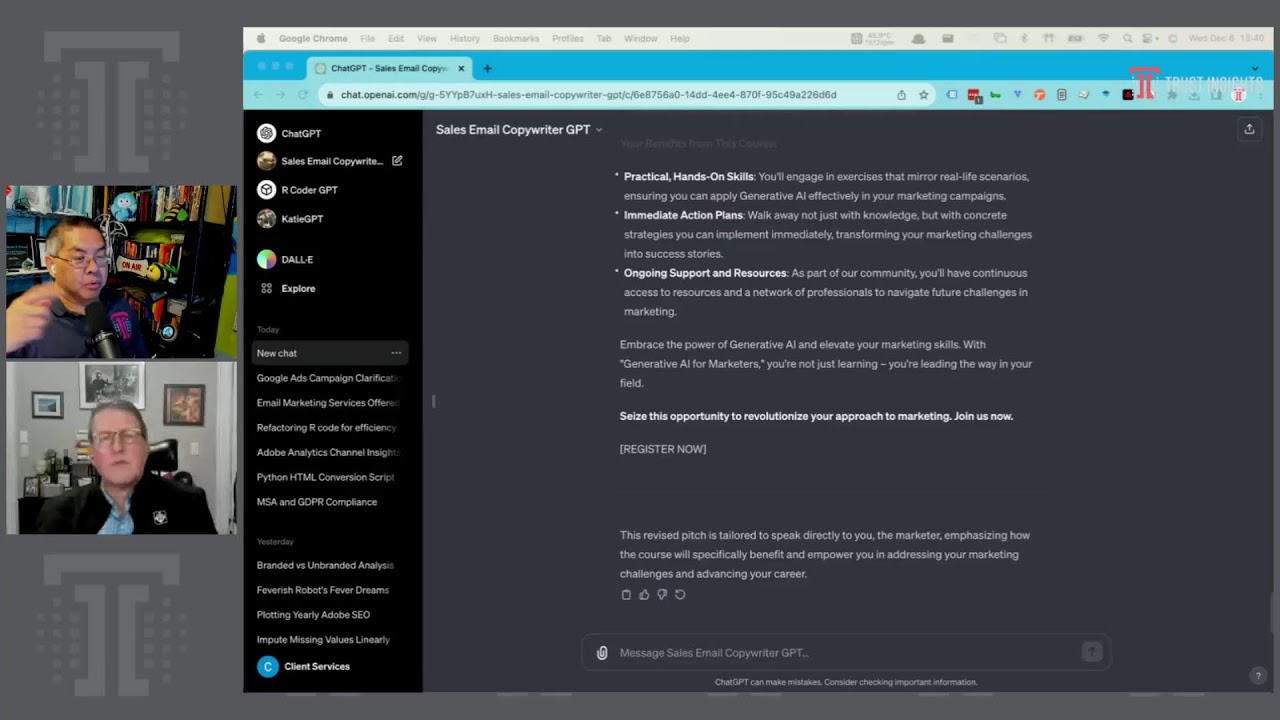Open the Chrome Edit menu
Screen dimensions: 1280x720
396,38
